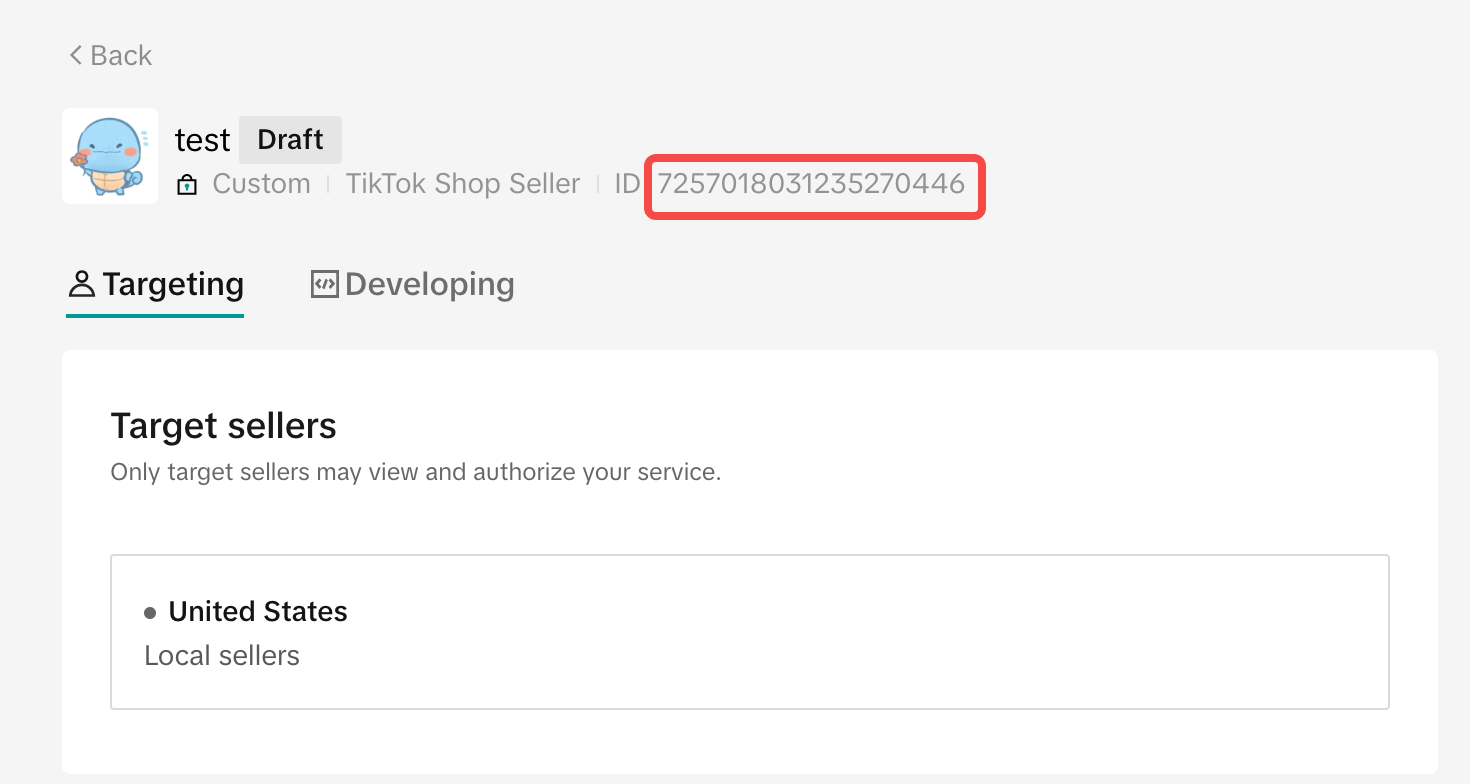Click the Back chevron arrow icon

tap(75, 55)
